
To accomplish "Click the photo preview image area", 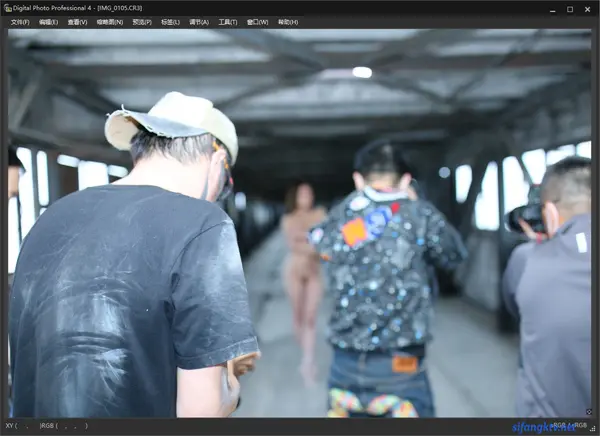I will pos(300,222).
